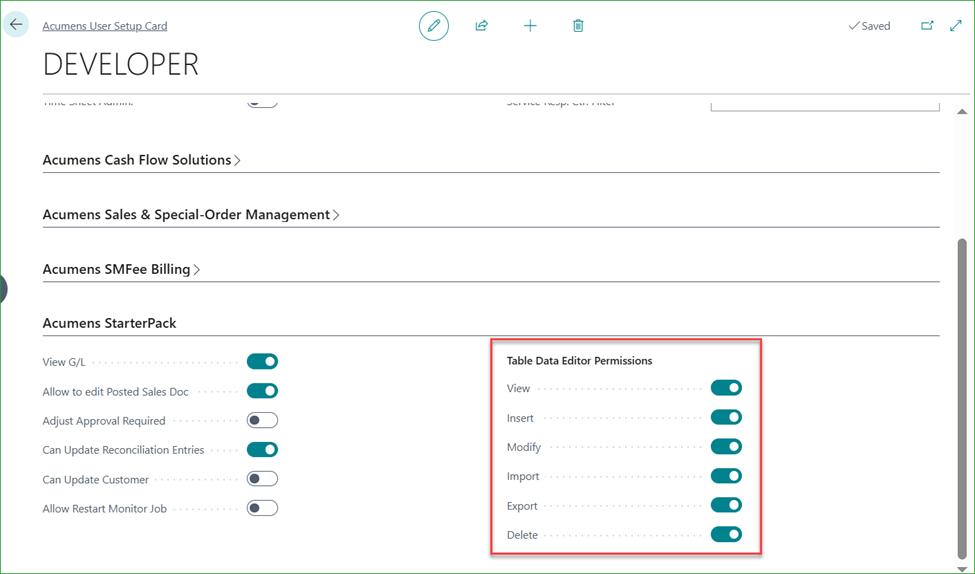Create new record with plus icon
975x574 pixels.
[530, 25]
